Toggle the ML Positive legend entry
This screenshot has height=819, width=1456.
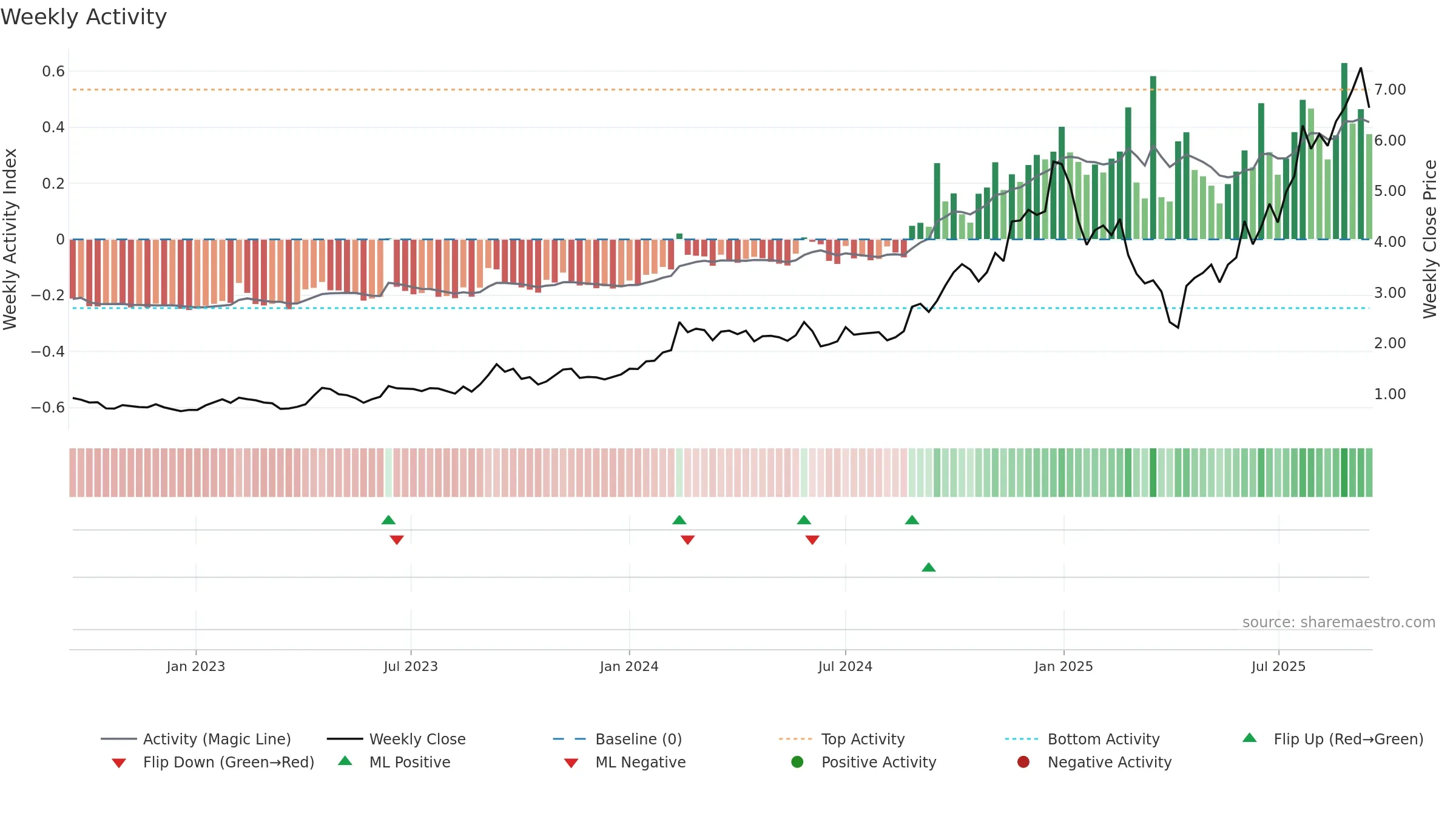pos(394,762)
